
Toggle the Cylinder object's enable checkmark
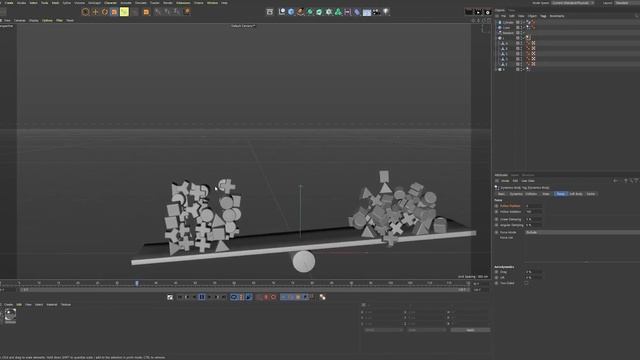coord(524,22)
